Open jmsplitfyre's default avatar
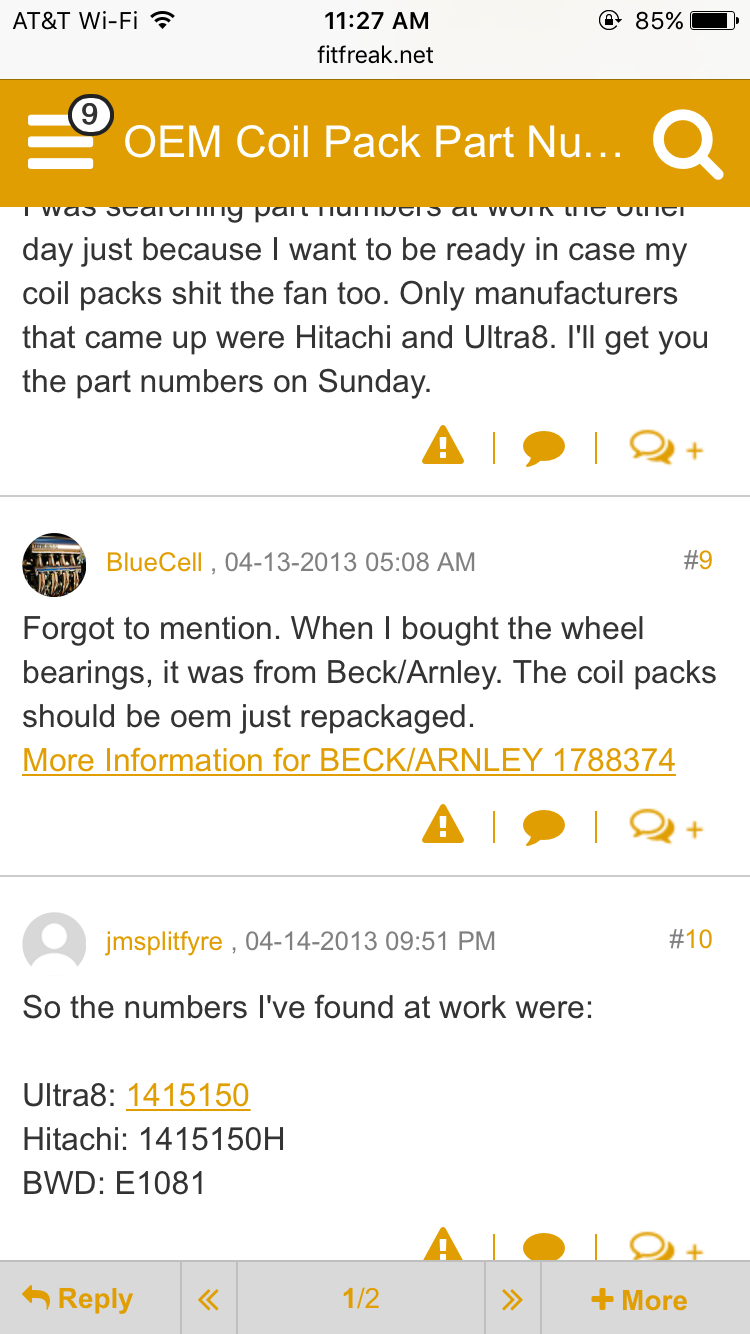 54,943
